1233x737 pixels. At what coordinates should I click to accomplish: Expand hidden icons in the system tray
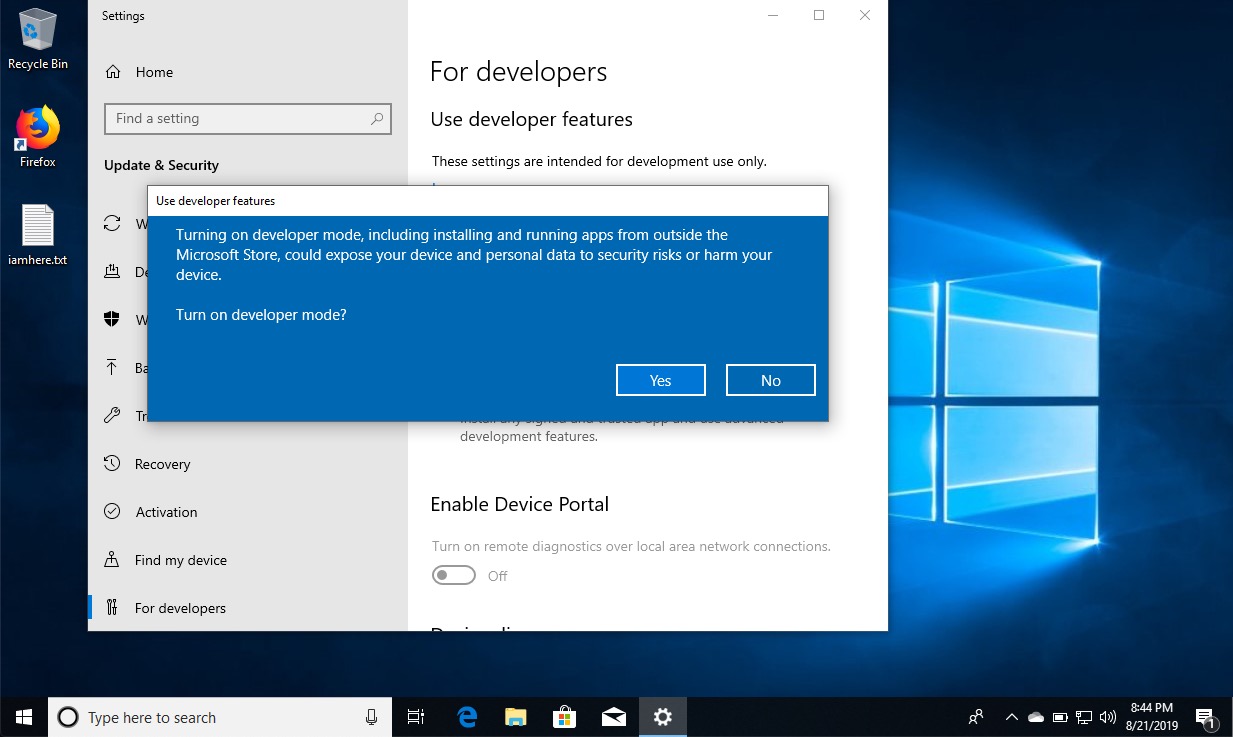point(1011,716)
